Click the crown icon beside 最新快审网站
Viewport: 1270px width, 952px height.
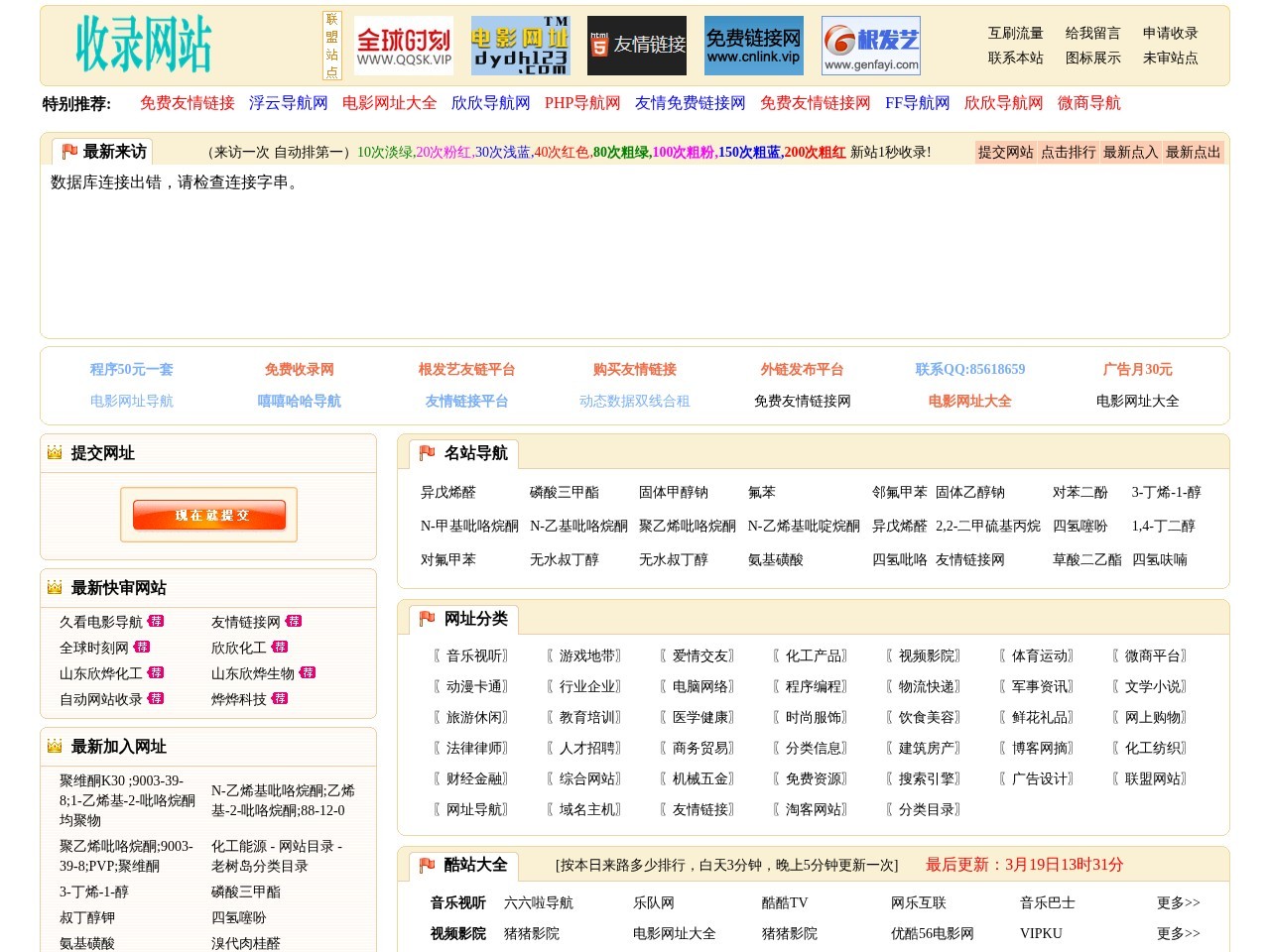click(x=55, y=587)
